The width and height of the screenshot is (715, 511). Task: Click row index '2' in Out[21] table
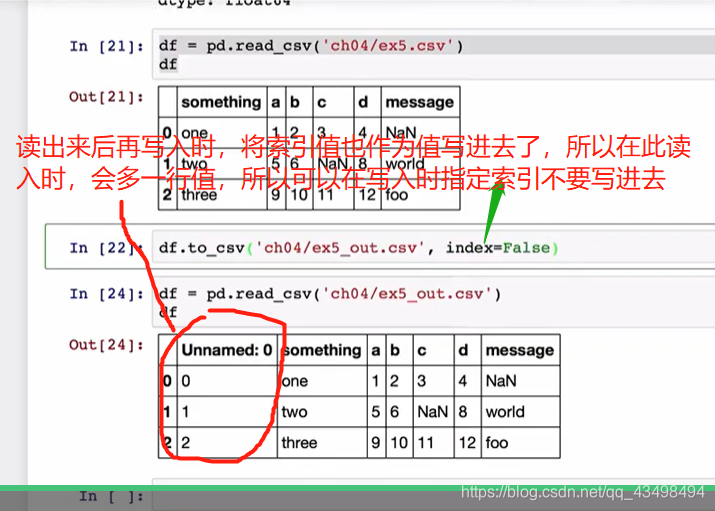click(167, 195)
